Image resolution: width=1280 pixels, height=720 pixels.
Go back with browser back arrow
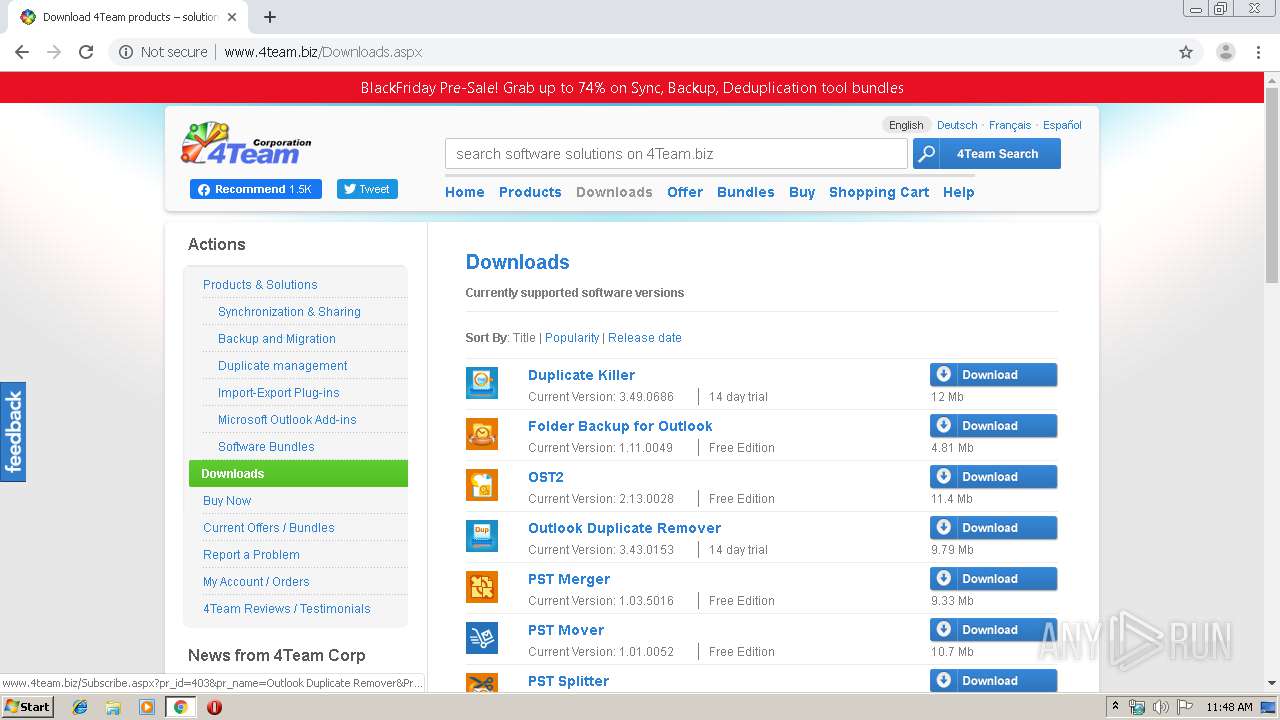[x=22, y=52]
